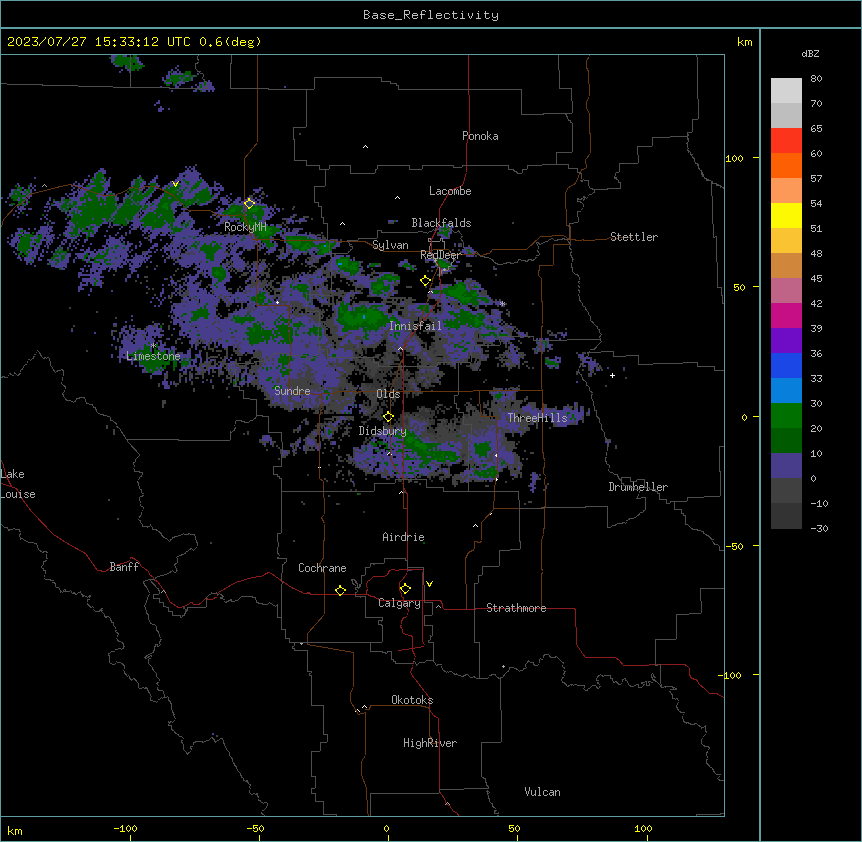
Task: Click the Sylvan city label
Action: click(390, 245)
